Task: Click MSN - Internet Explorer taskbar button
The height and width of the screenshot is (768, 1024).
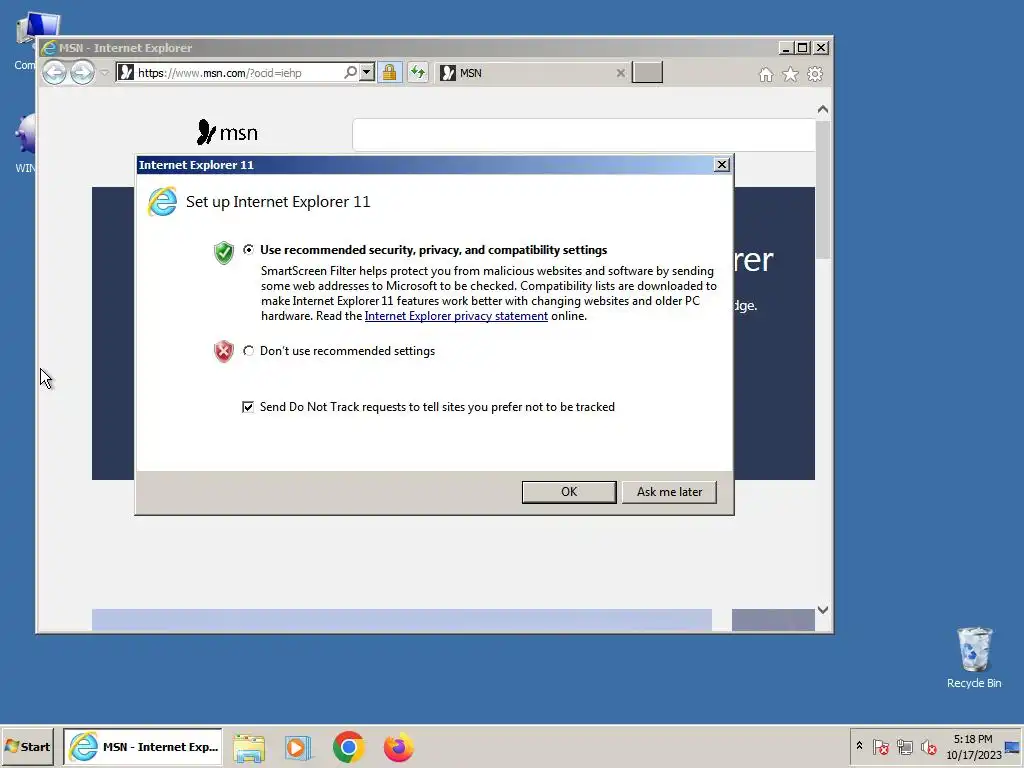Action: [x=143, y=746]
